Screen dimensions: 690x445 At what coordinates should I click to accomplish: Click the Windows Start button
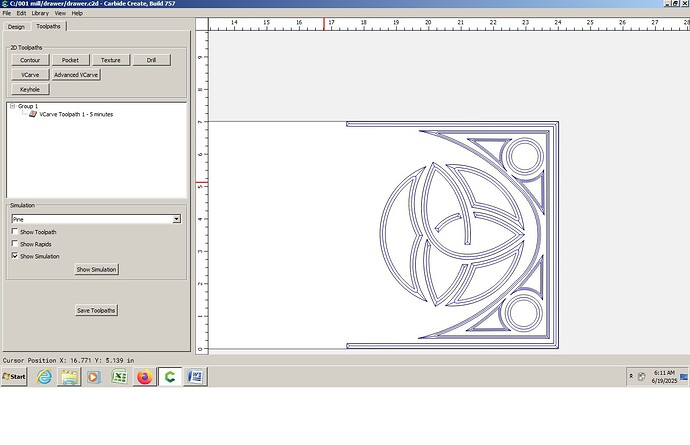tap(14, 377)
